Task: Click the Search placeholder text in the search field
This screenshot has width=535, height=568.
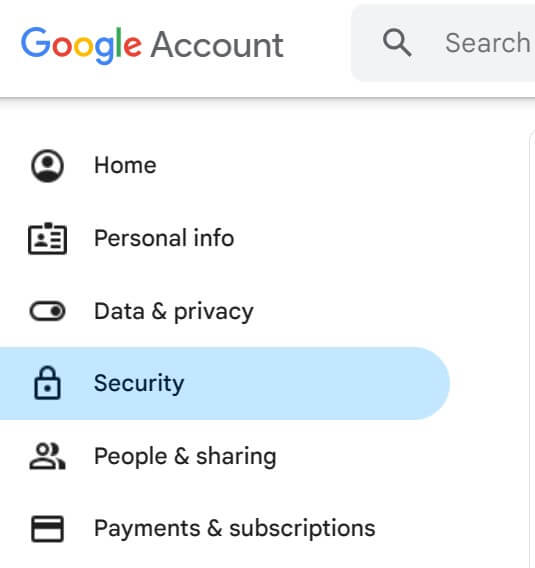Action: pos(488,43)
